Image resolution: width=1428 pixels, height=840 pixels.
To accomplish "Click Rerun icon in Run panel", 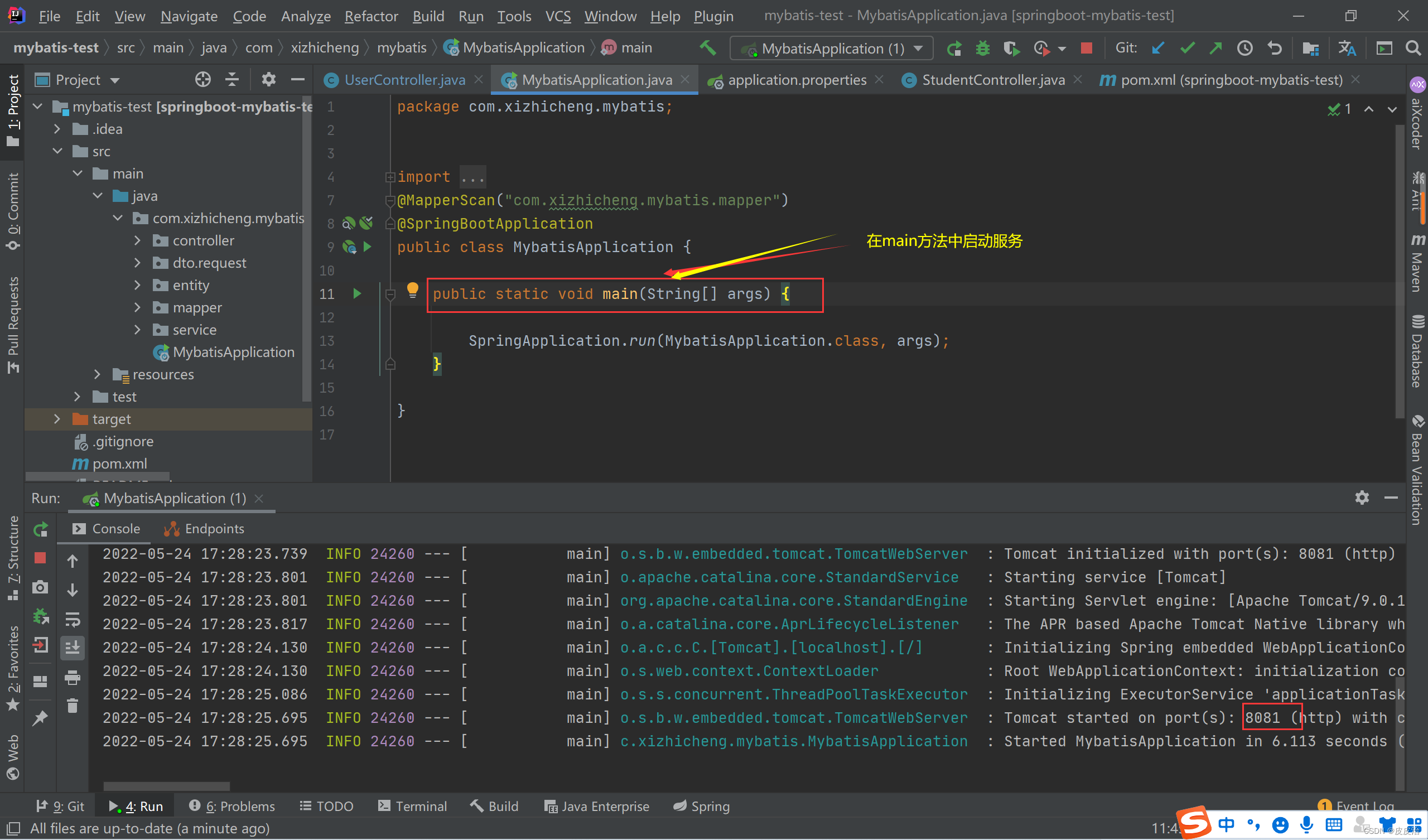I will click(x=40, y=529).
